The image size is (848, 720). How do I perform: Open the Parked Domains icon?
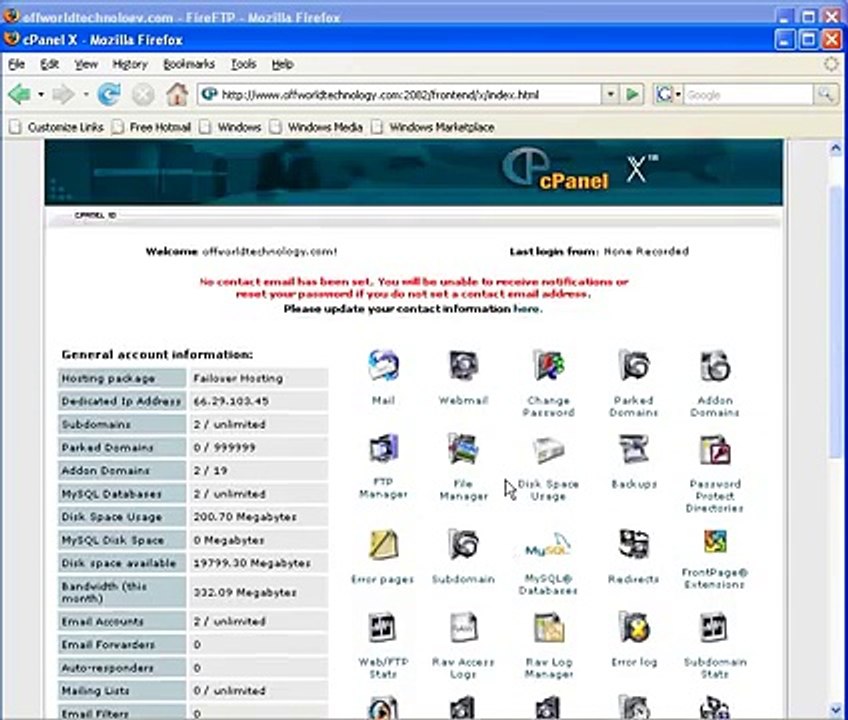[633, 366]
